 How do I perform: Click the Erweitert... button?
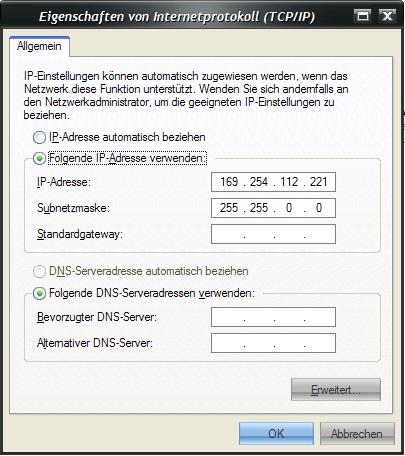336,390
